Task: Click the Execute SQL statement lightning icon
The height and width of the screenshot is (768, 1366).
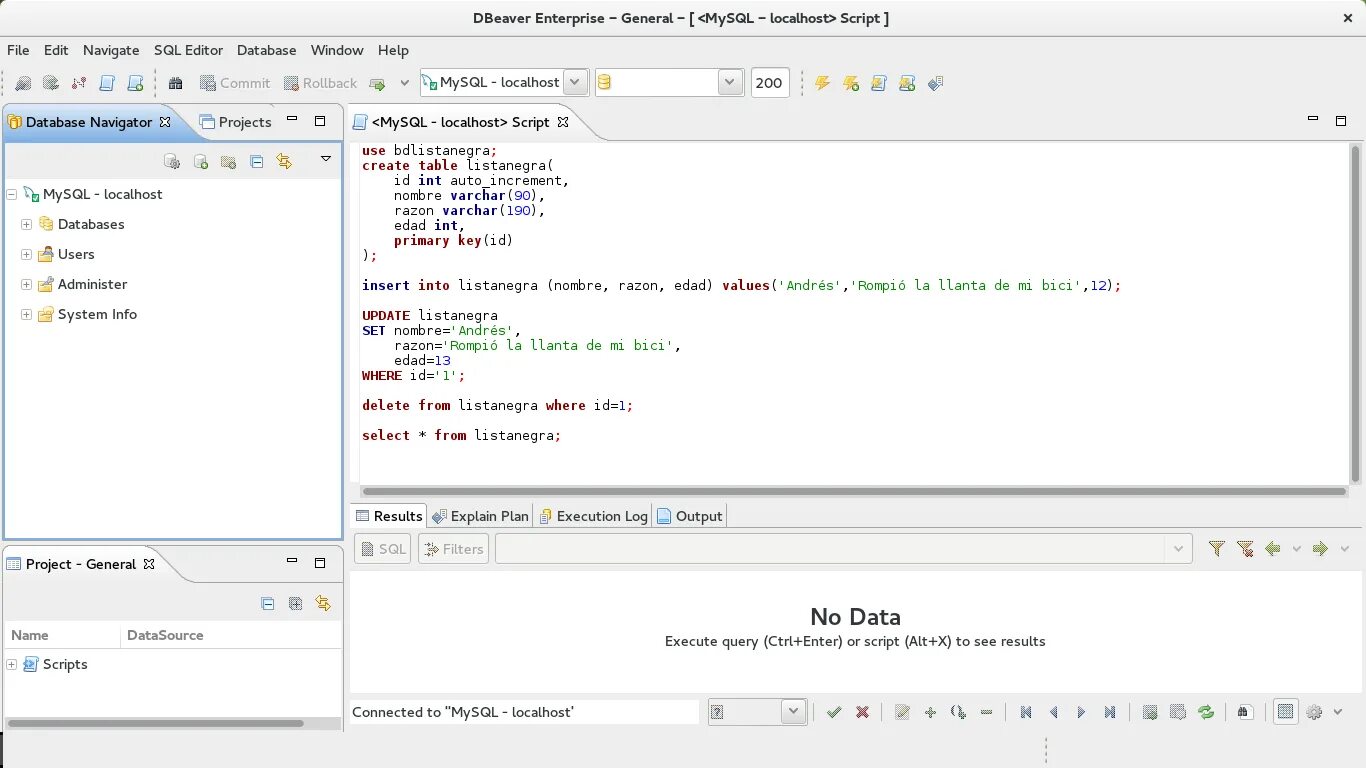Action: (822, 83)
